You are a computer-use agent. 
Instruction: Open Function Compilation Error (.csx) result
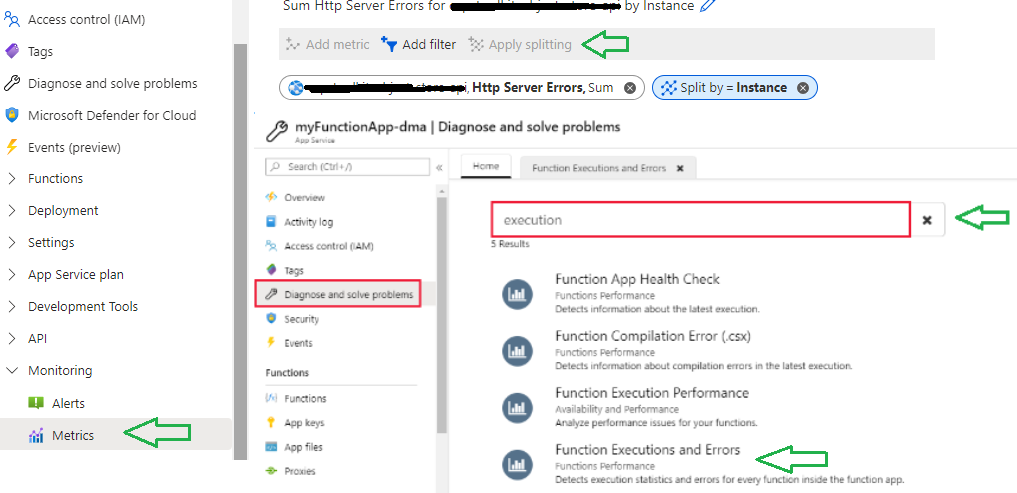click(653, 336)
